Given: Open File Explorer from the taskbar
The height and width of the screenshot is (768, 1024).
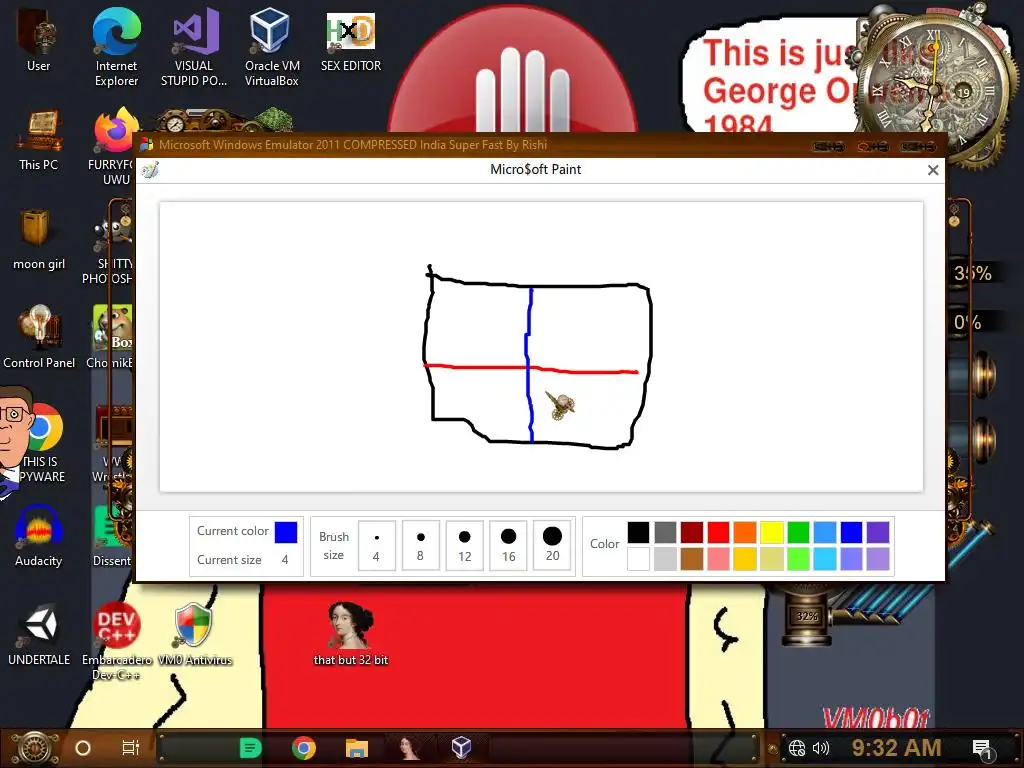Looking at the screenshot, I should 357,748.
